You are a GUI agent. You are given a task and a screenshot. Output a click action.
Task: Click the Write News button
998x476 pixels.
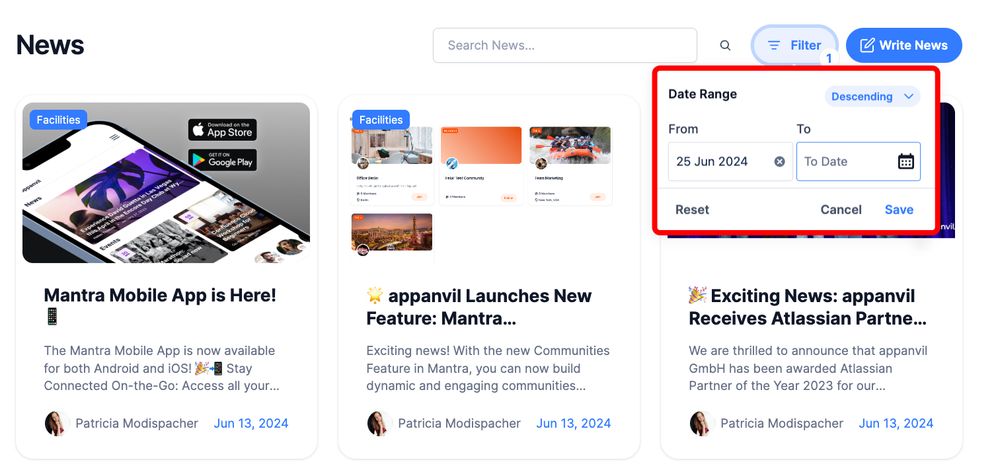[904, 45]
